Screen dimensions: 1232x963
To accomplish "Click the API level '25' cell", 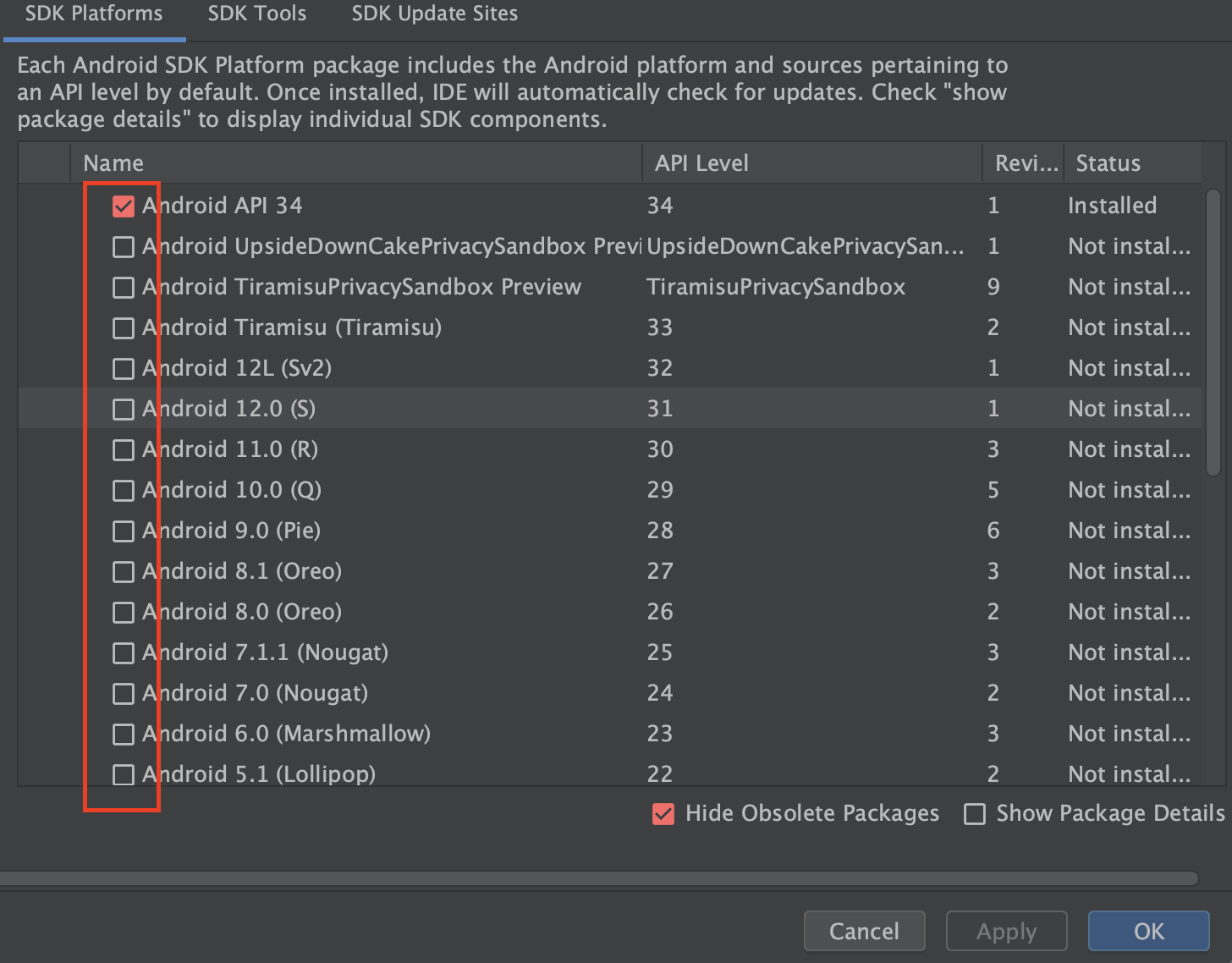I will (x=660, y=652).
